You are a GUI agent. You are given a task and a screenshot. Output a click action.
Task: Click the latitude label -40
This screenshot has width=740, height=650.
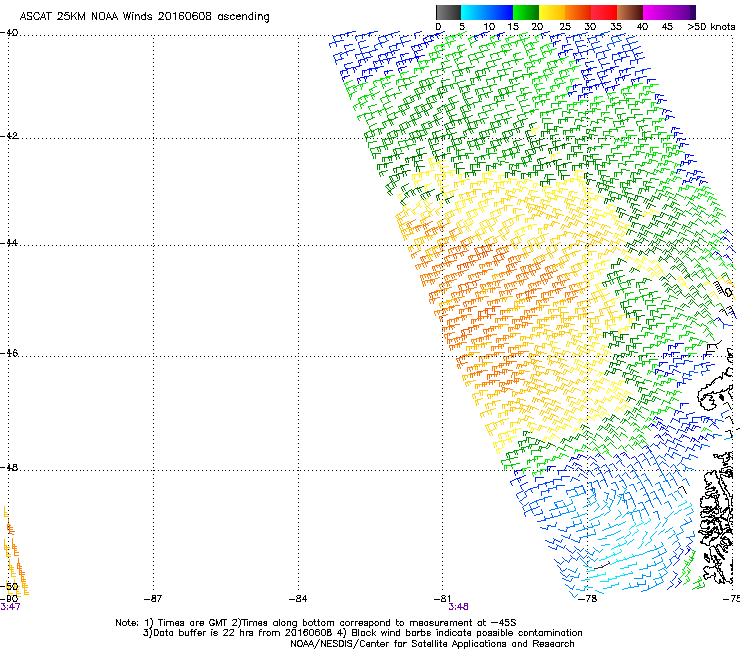(x=9, y=33)
